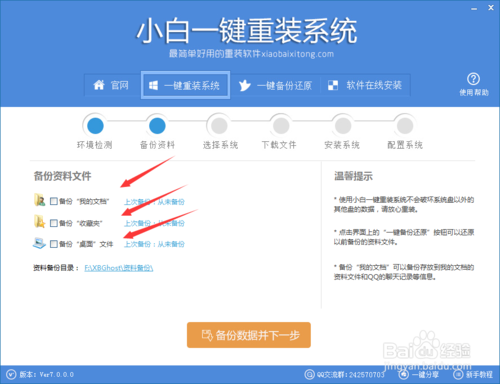Click the 备份资料 step circle
Image resolution: width=500 pixels, height=384 pixels.
tap(157, 126)
